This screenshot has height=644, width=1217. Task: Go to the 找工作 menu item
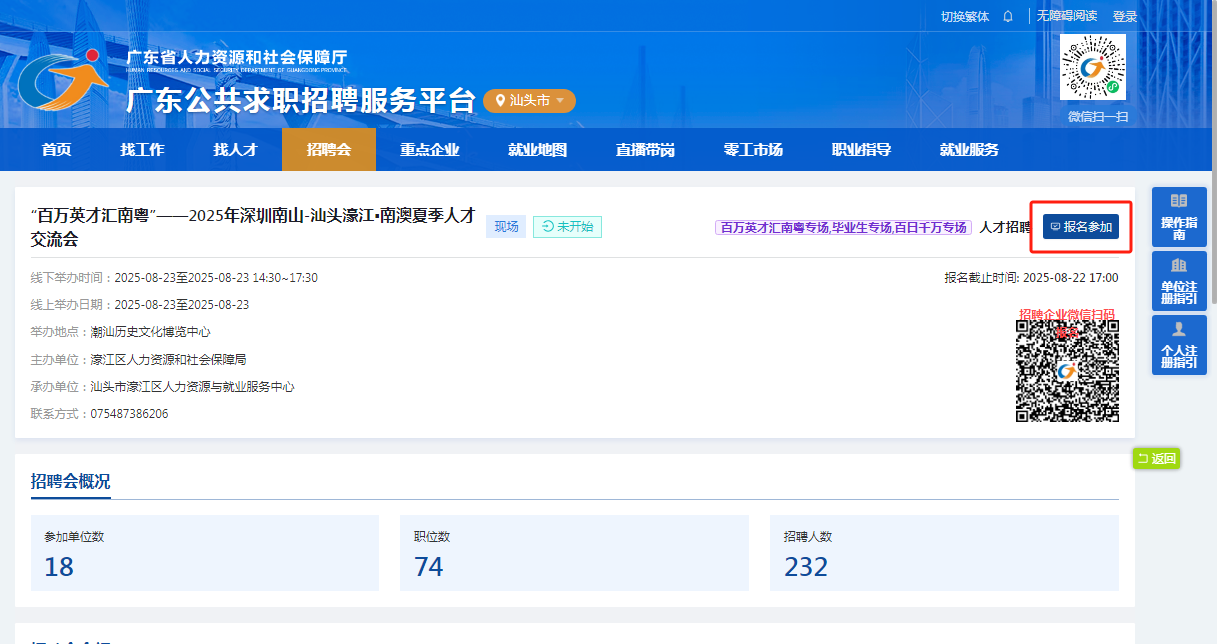coord(142,150)
